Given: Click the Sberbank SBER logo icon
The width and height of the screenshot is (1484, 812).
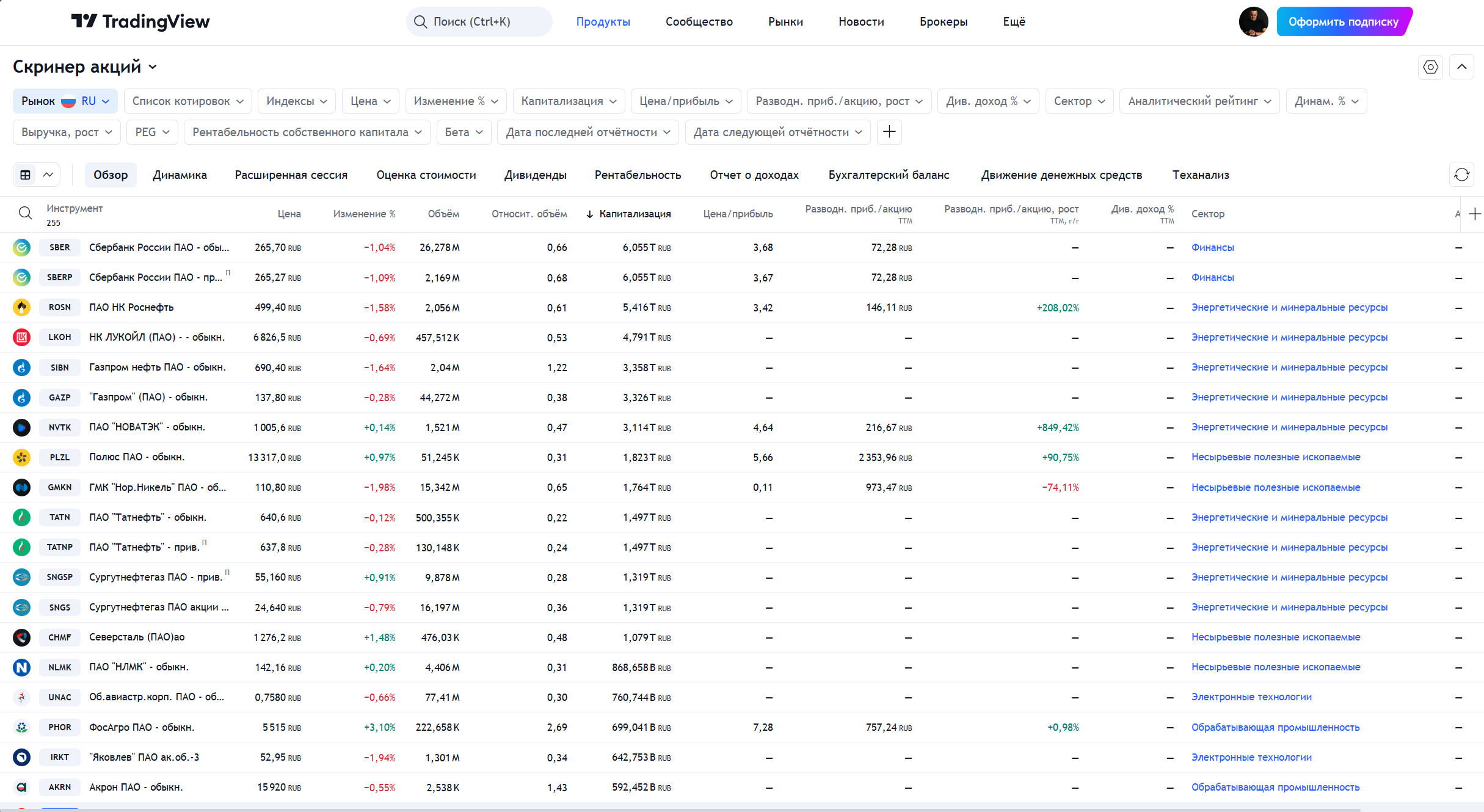Looking at the screenshot, I should [21, 247].
